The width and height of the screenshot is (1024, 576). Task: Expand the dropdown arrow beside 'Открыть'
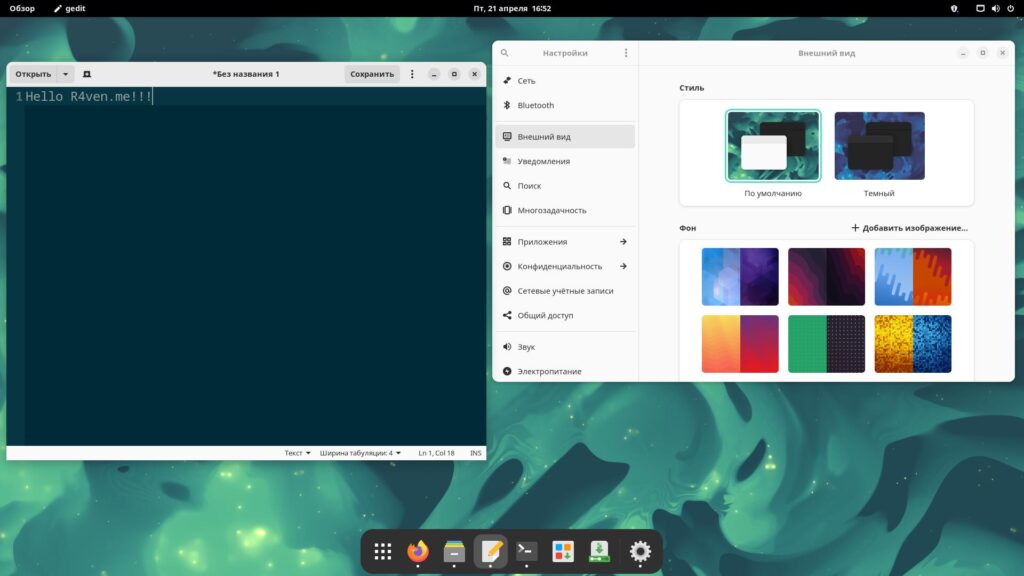(x=66, y=74)
